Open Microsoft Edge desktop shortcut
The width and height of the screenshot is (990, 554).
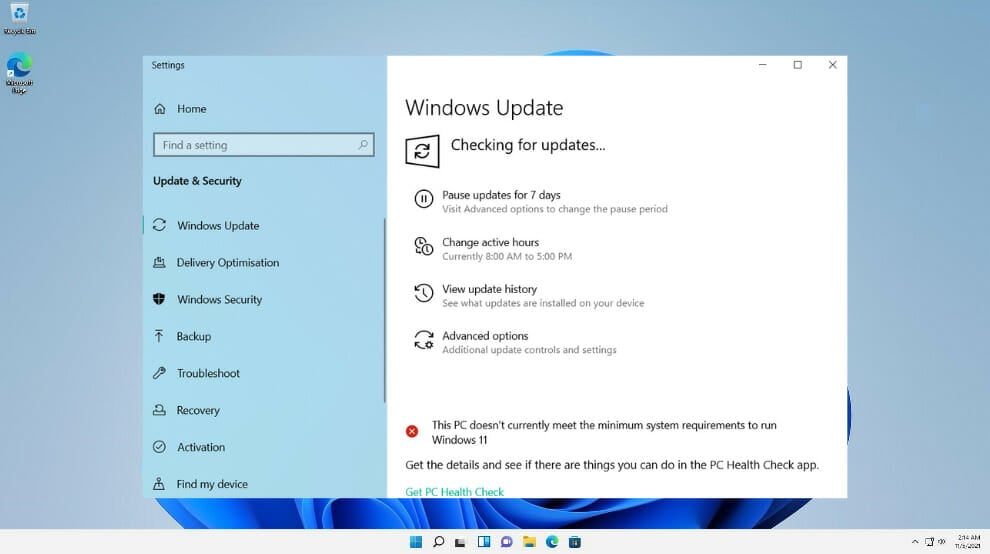pyautogui.click(x=19, y=74)
